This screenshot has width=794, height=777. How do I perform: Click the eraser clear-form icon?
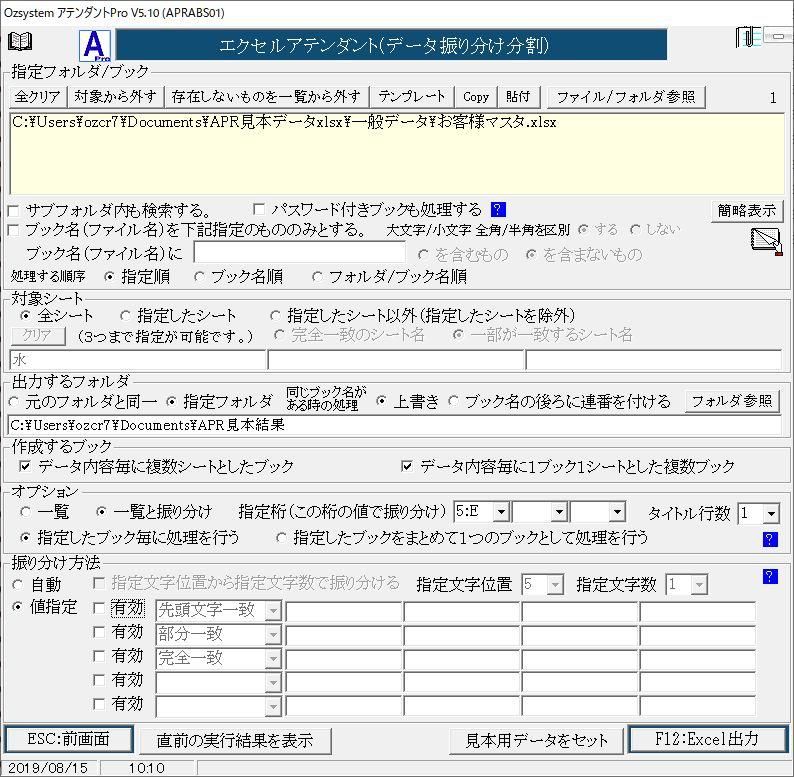[766, 242]
